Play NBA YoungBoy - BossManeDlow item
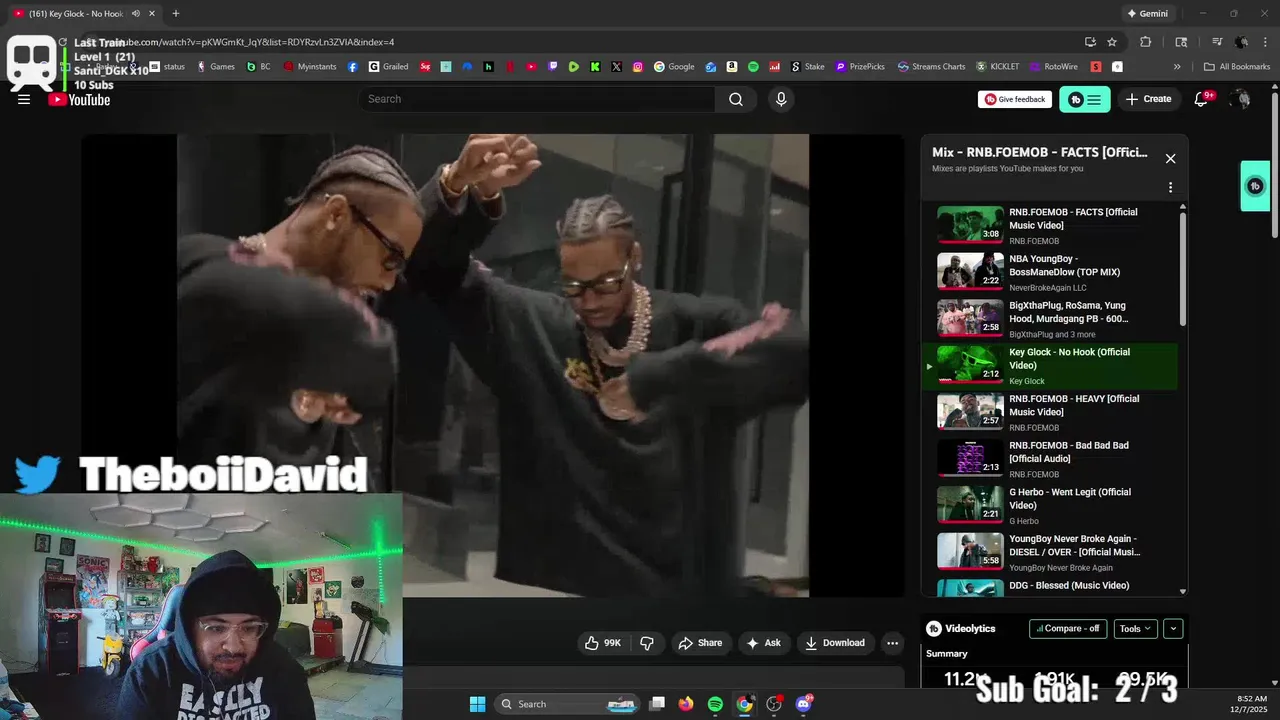Image resolution: width=1280 pixels, height=720 pixels. click(1050, 272)
